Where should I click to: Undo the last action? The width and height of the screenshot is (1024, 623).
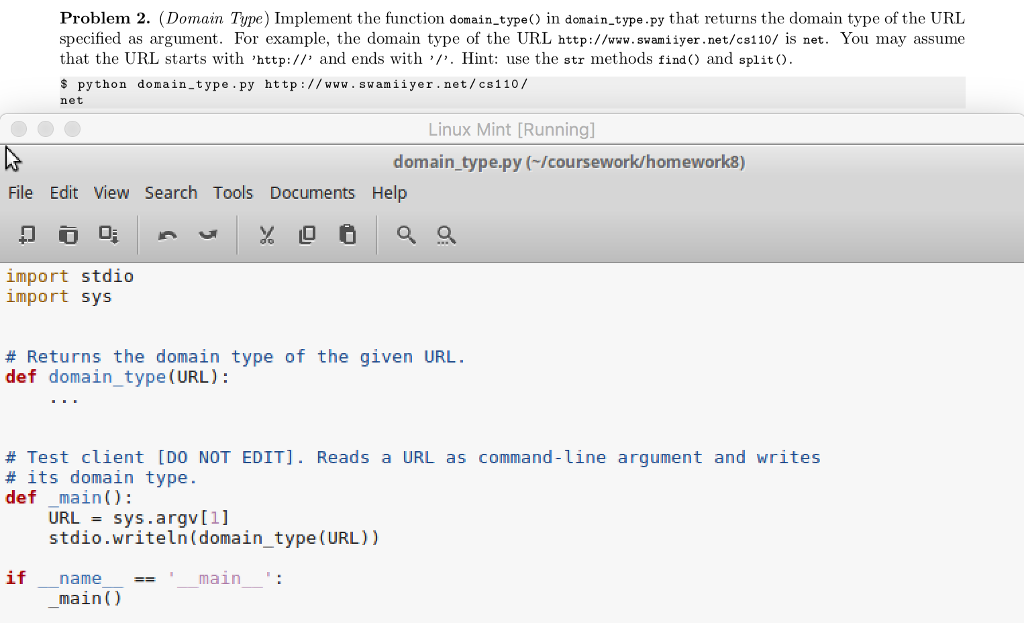[x=167, y=234]
